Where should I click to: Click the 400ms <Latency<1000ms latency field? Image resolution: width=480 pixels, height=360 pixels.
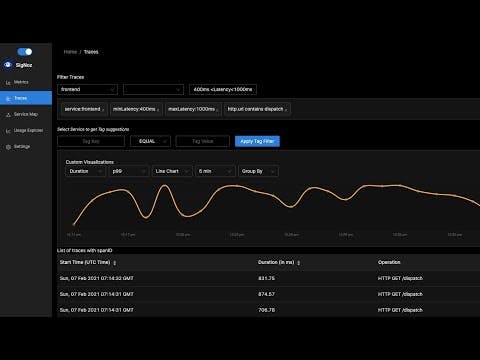click(x=223, y=89)
